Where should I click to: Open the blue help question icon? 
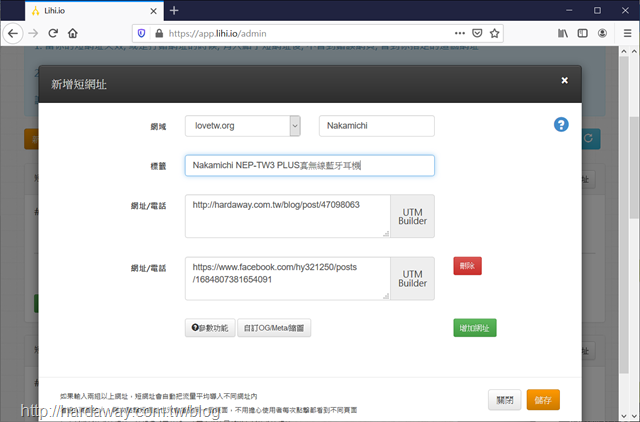(561, 124)
